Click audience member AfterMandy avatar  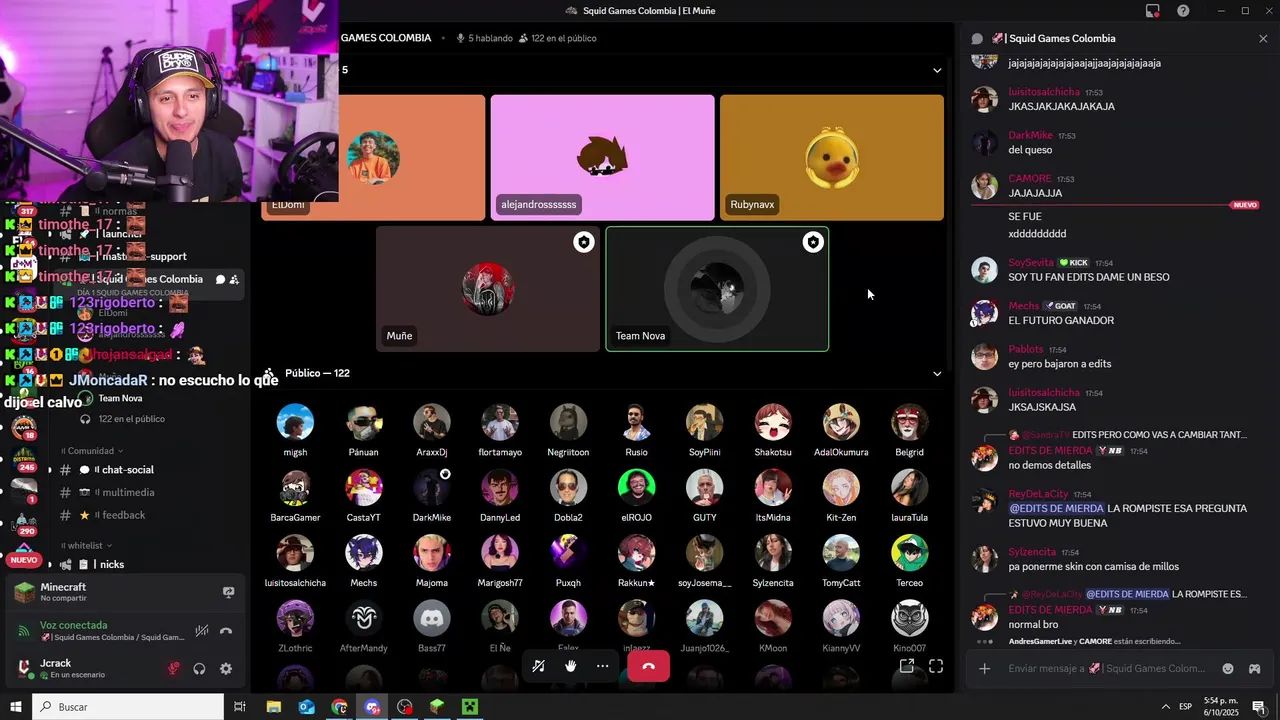[x=364, y=618]
